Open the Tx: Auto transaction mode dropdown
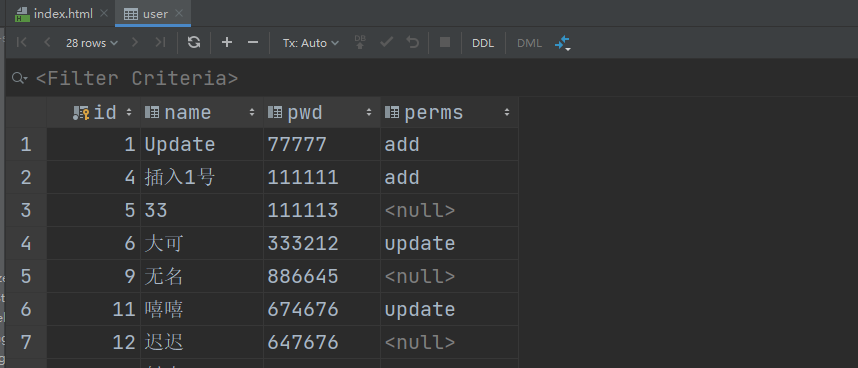Image resolution: width=858 pixels, height=368 pixels. pyautogui.click(x=310, y=43)
